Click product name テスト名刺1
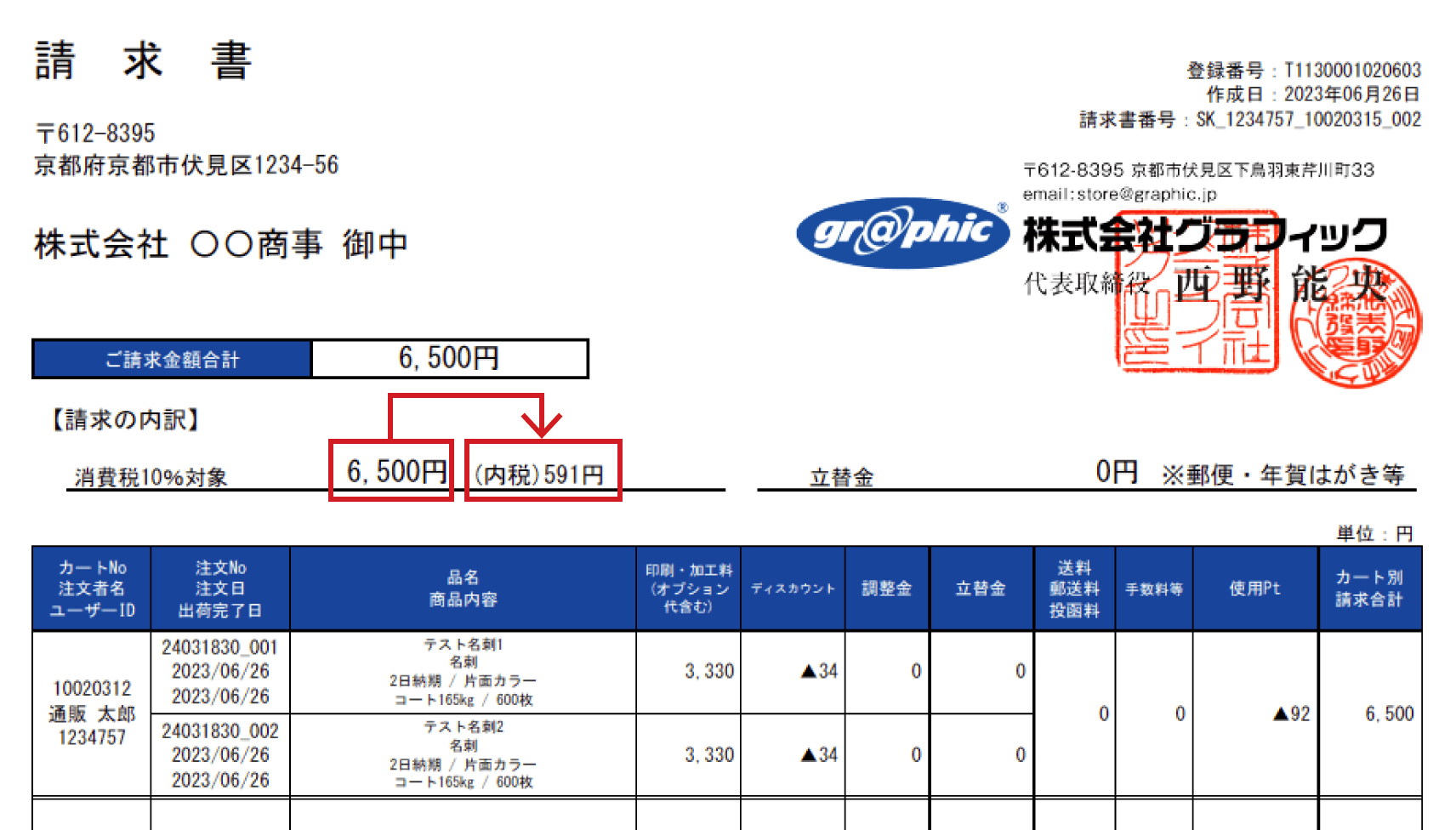This screenshot has height=830, width=1456. [464, 645]
